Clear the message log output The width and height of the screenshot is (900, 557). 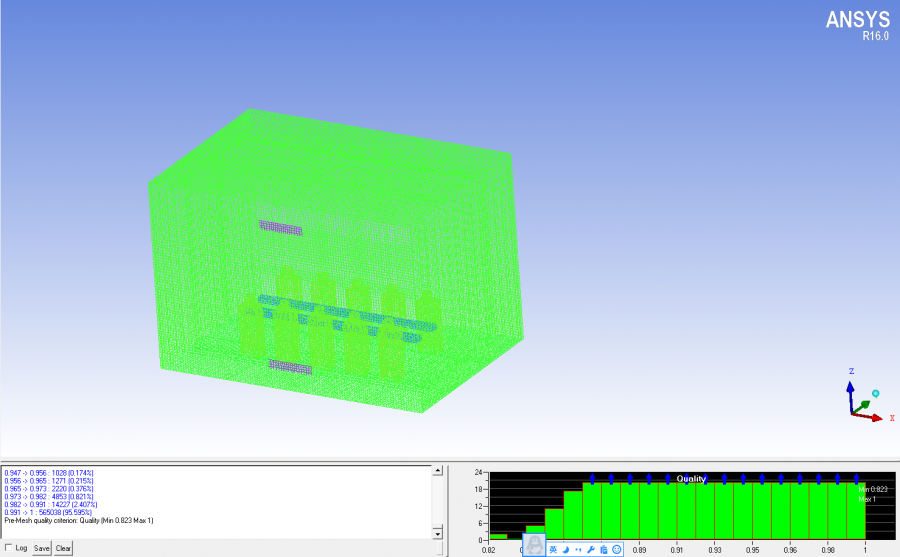coord(63,548)
